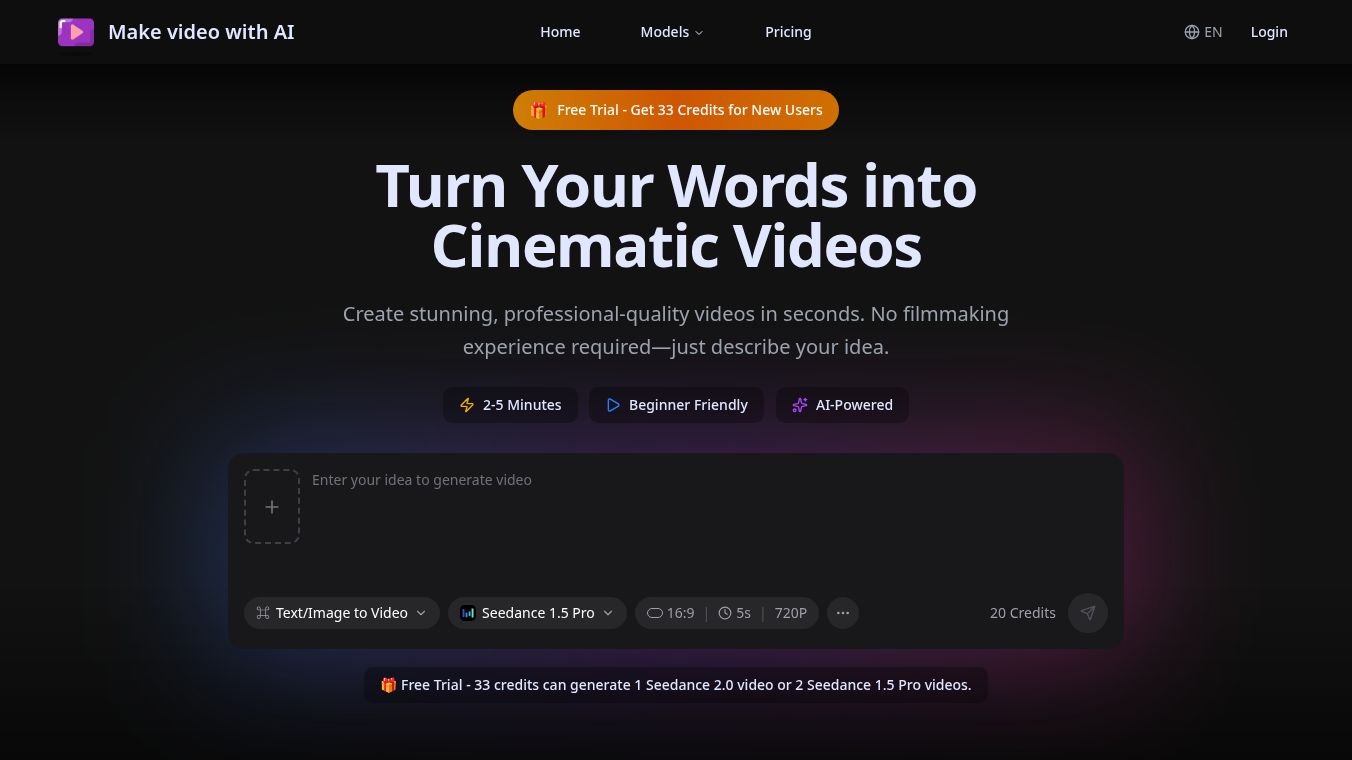Click the purple play logo icon
1352x760 pixels.
(76, 32)
